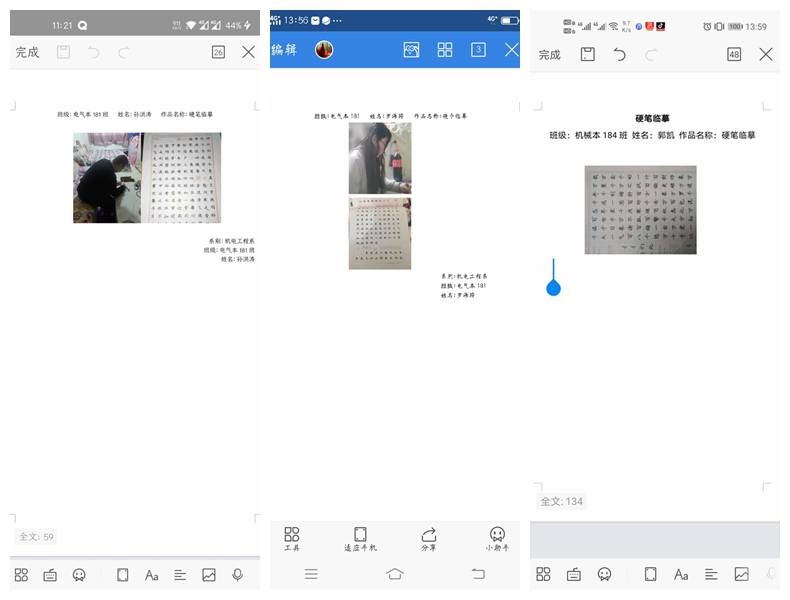Tap blue text cursor handle in right document

(x=554, y=288)
